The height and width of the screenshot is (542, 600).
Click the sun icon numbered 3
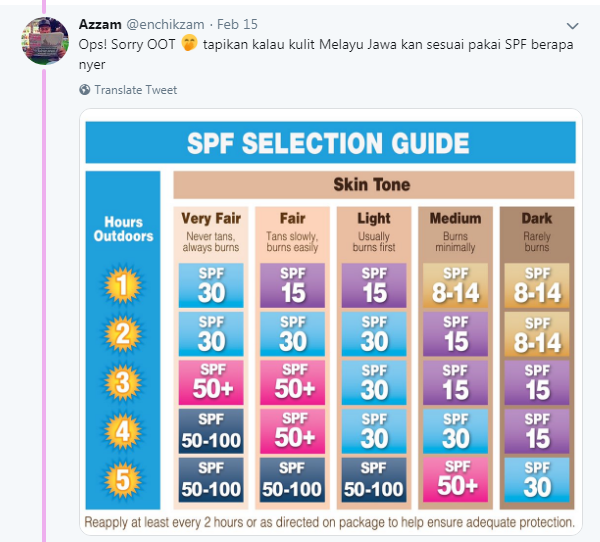pyautogui.click(x=122, y=382)
